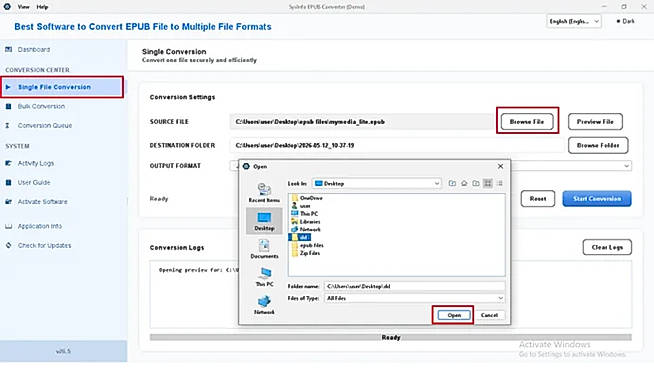Click the Browse File button

pos(527,121)
